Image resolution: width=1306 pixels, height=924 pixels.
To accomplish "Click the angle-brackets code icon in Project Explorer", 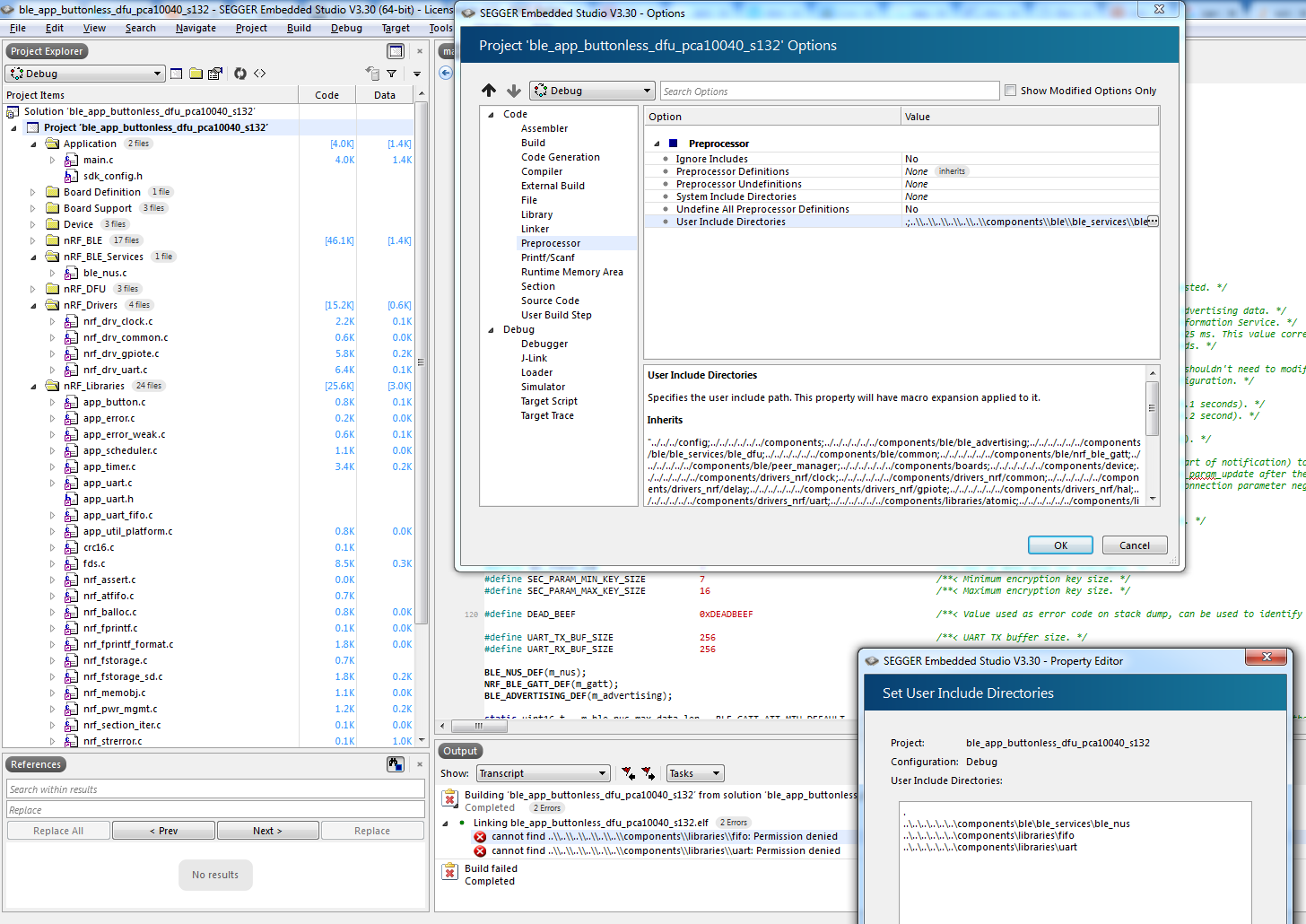I will (x=260, y=74).
